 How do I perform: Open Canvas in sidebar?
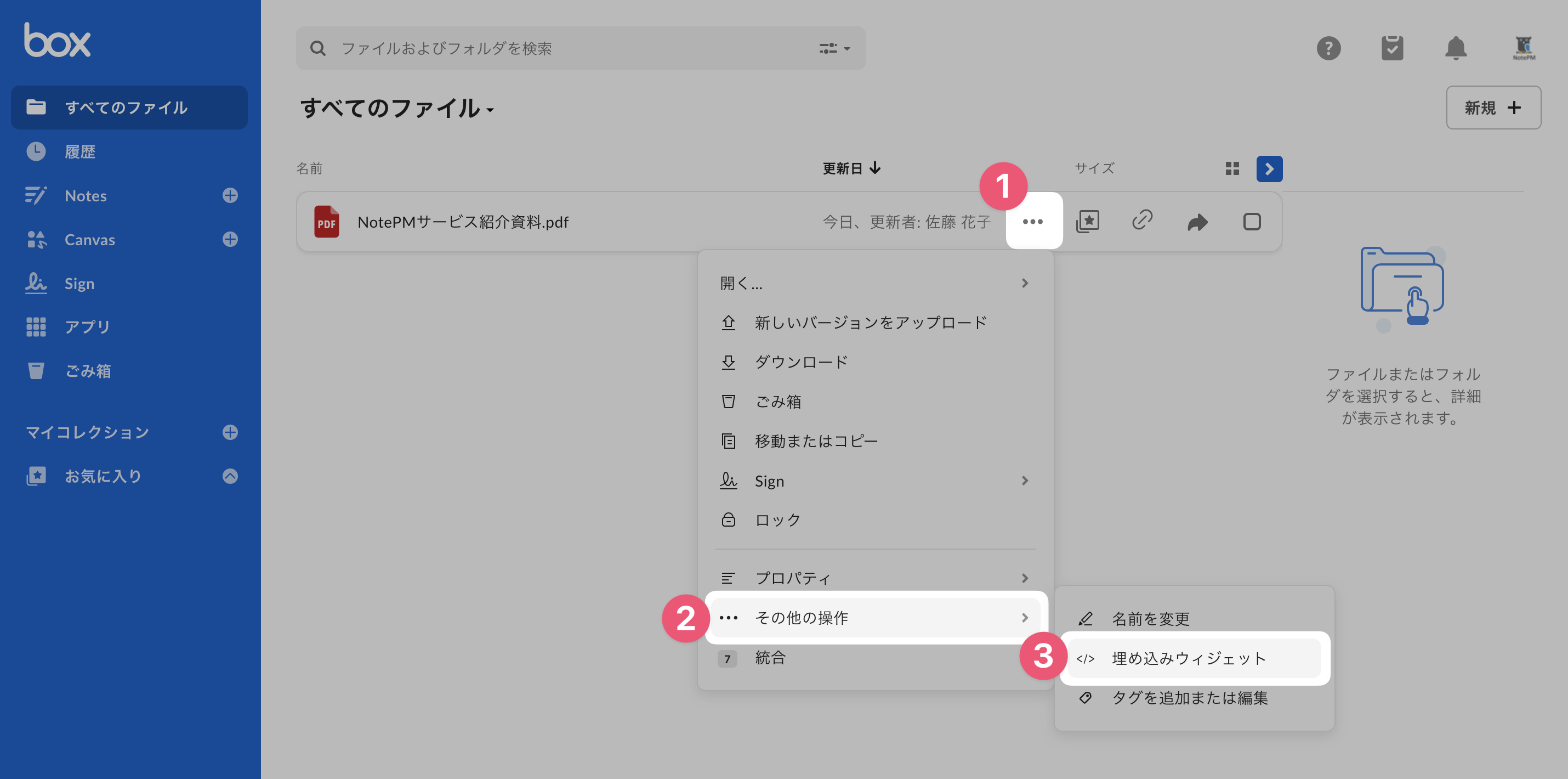pos(89,239)
